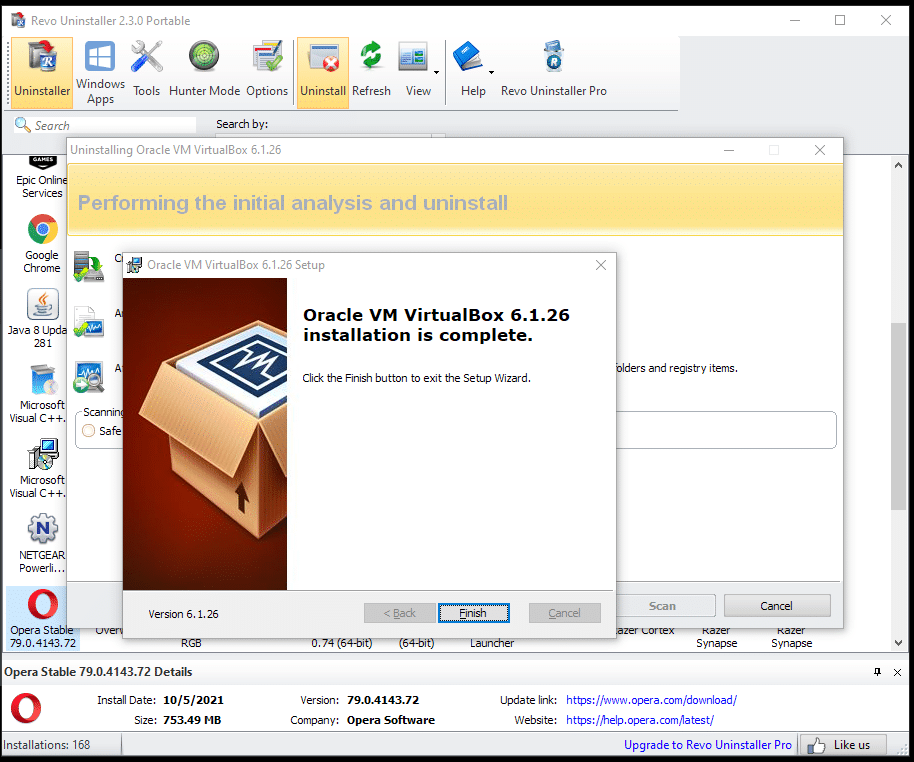
Task: Click the View toolbar icon
Action: pyautogui.click(x=413, y=58)
